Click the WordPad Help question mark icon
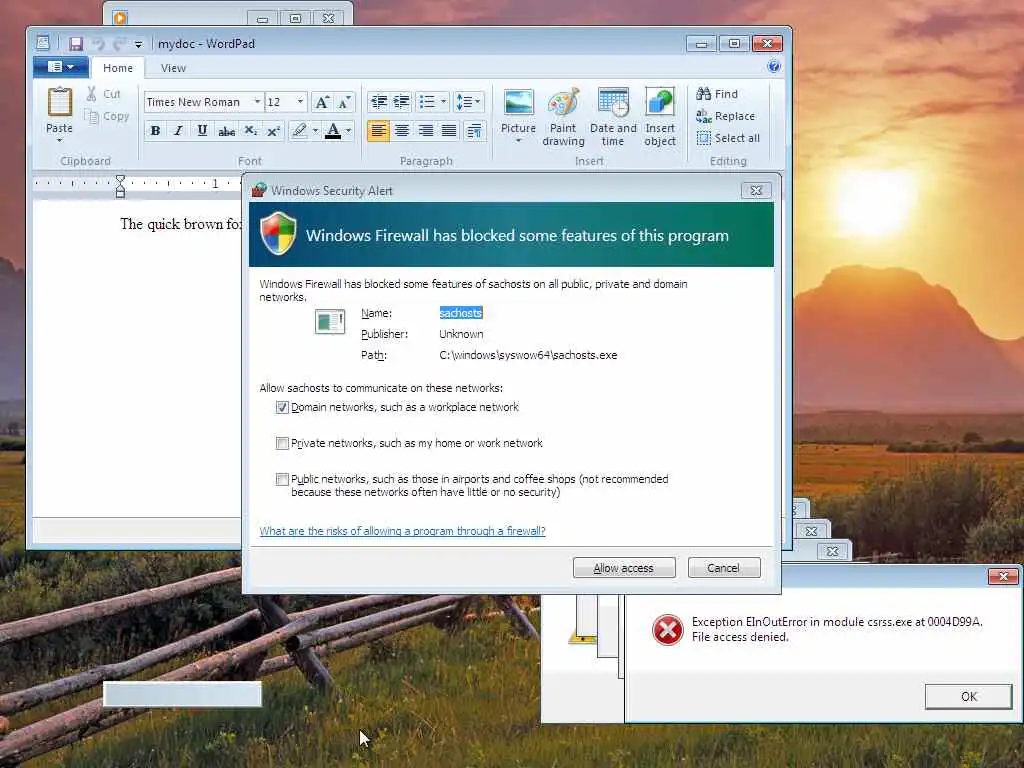The width and height of the screenshot is (1024, 768). click(x=774, y=66)
